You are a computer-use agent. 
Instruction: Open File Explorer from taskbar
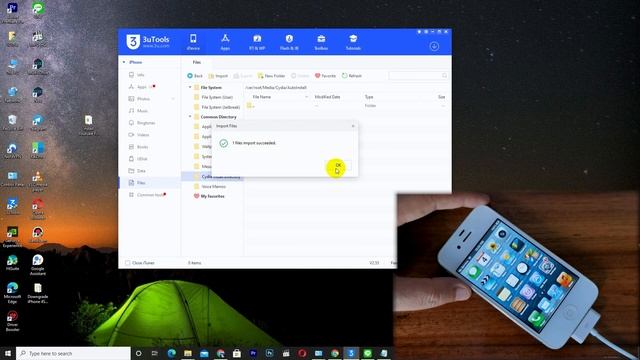point(188,353)
